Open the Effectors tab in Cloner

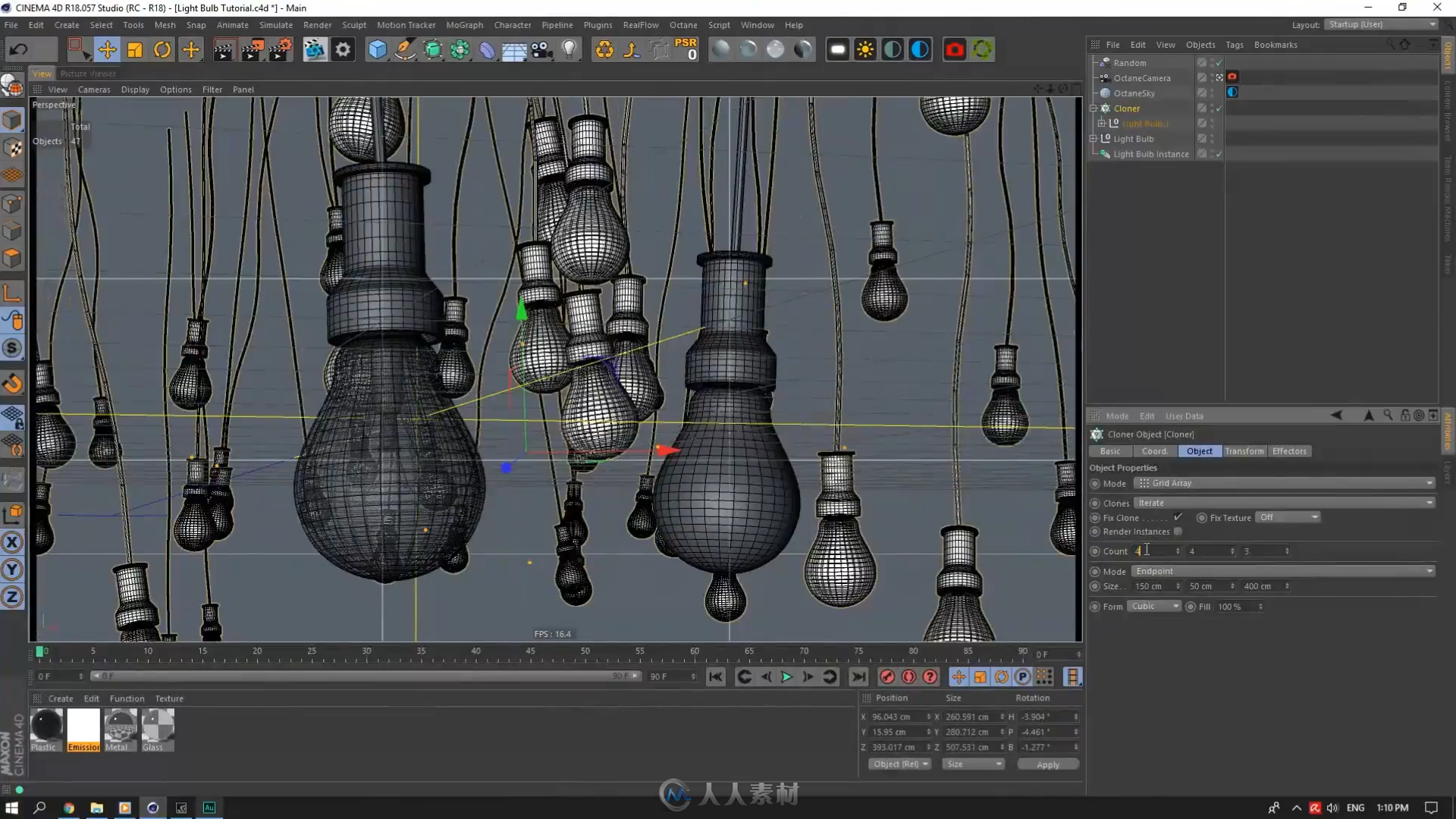(1289, 451)
